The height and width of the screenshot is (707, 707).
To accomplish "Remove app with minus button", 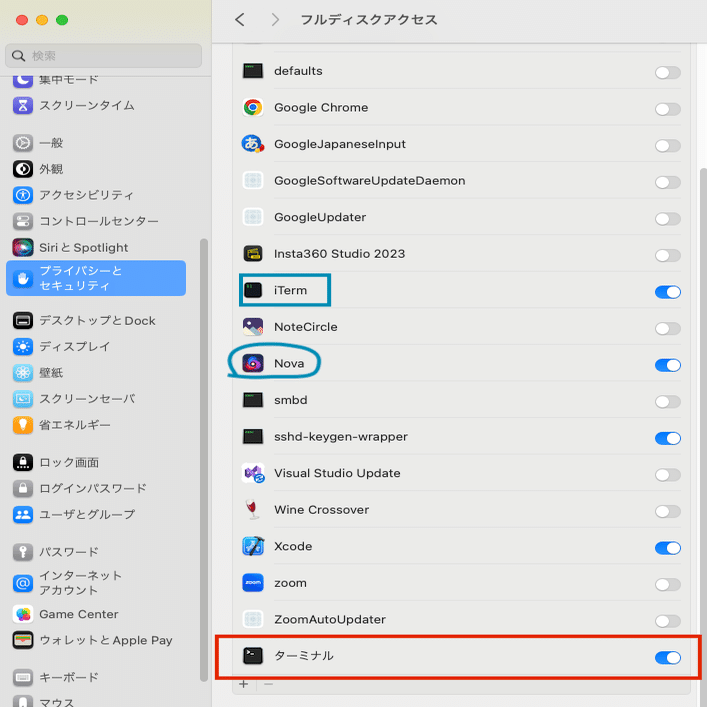I will click(269, 684).
